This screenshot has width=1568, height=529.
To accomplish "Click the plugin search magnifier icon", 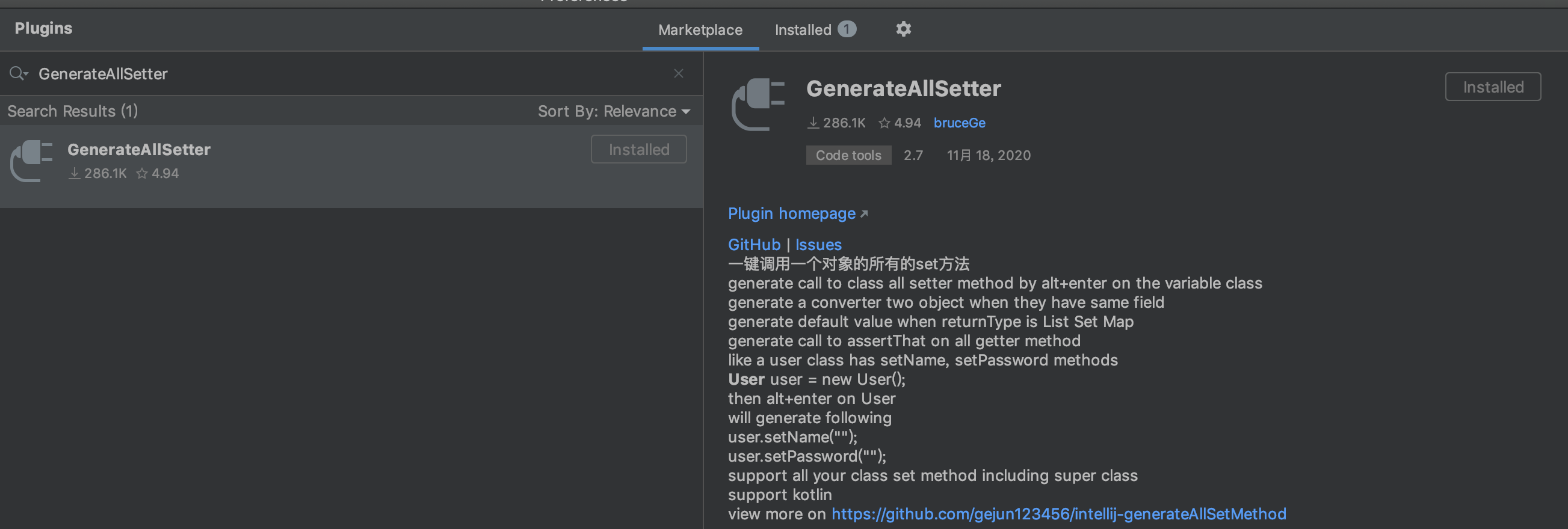I will (16, 73).
